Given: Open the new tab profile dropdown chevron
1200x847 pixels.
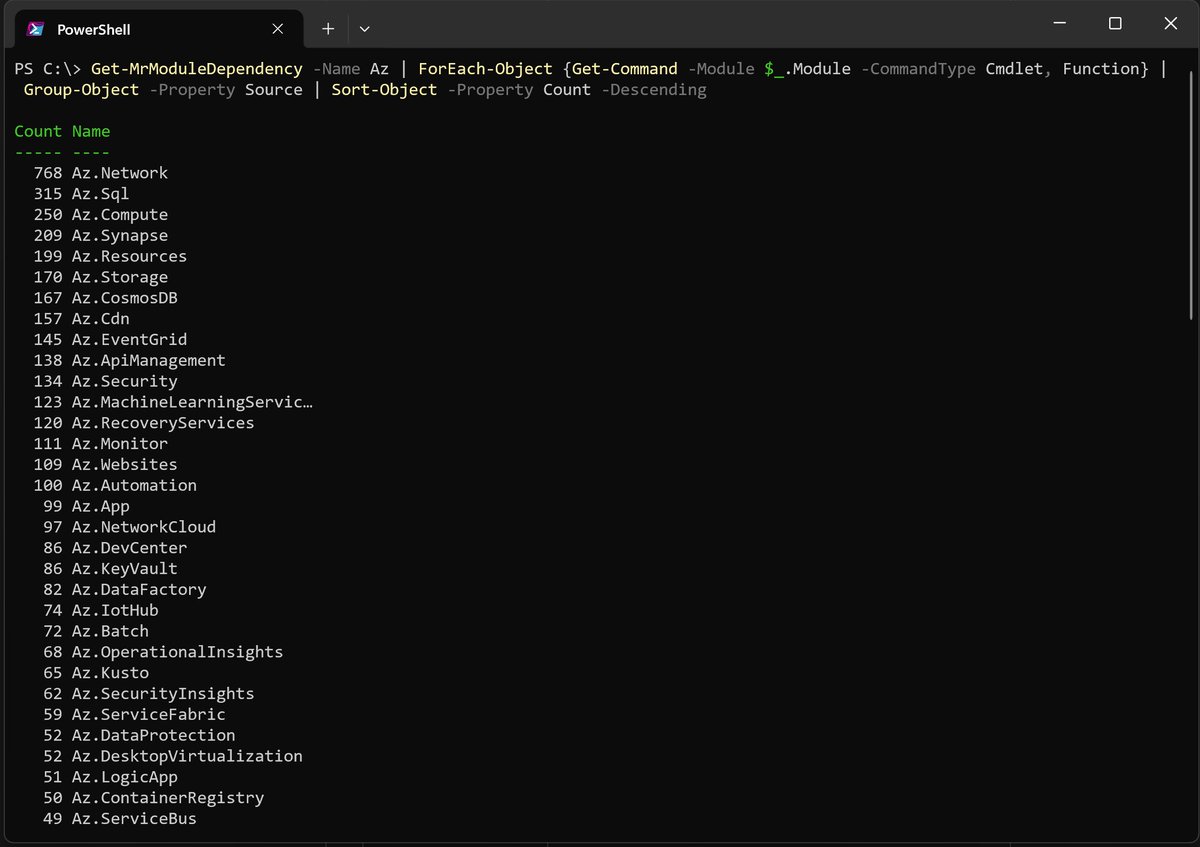Looking at the screenshot, I should [364, 29].
